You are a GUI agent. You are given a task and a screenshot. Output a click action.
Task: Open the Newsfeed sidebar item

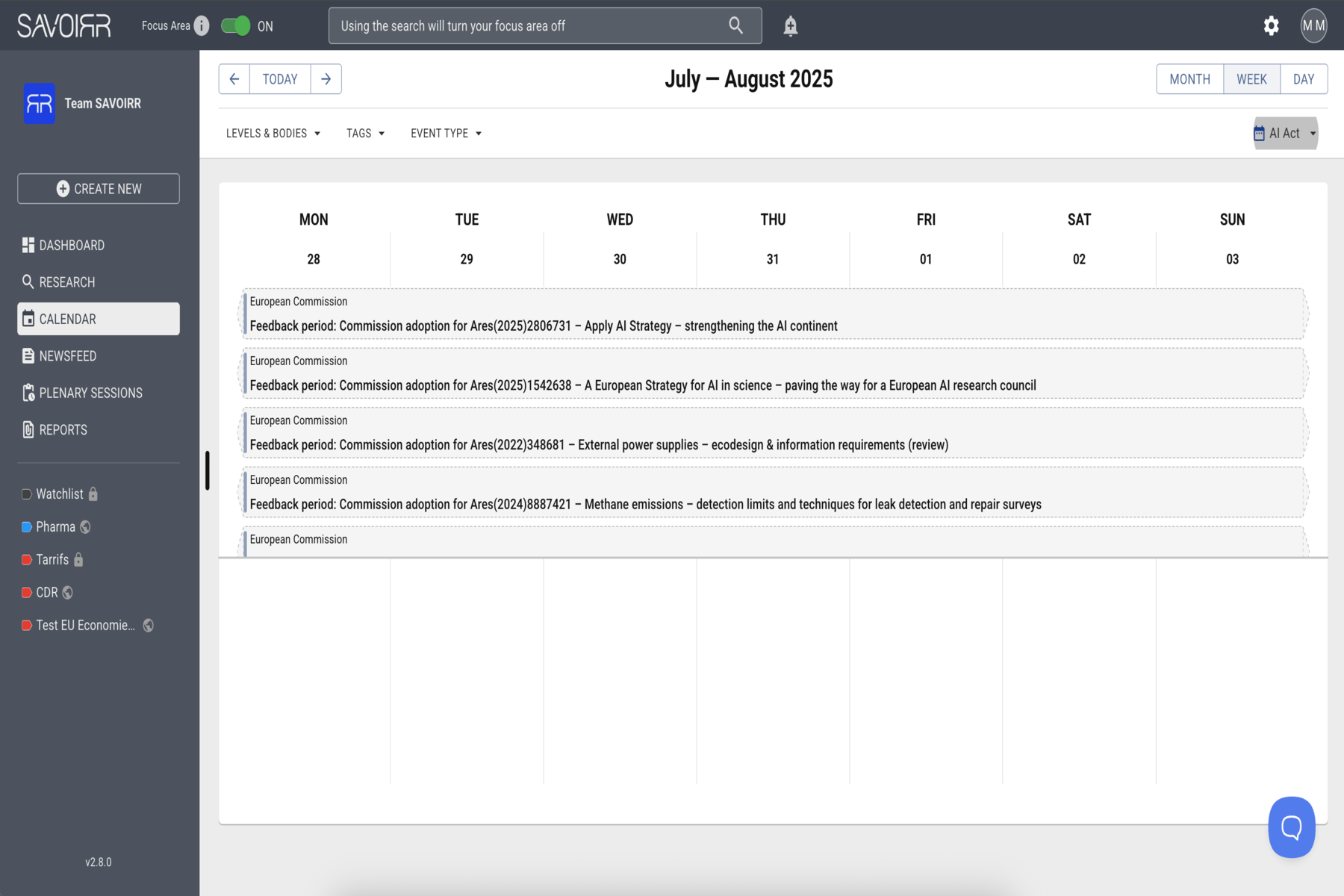pos(99,356)
